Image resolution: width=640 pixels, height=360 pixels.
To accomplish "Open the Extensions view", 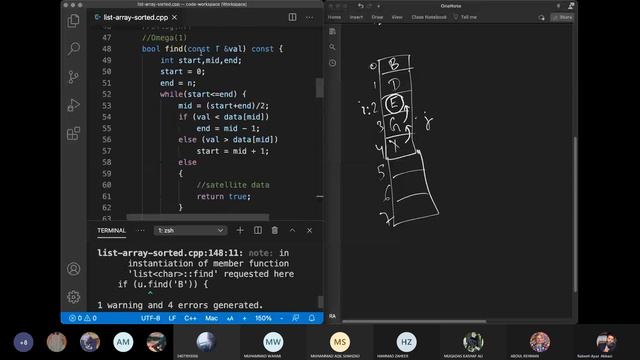I will point(73,133).
